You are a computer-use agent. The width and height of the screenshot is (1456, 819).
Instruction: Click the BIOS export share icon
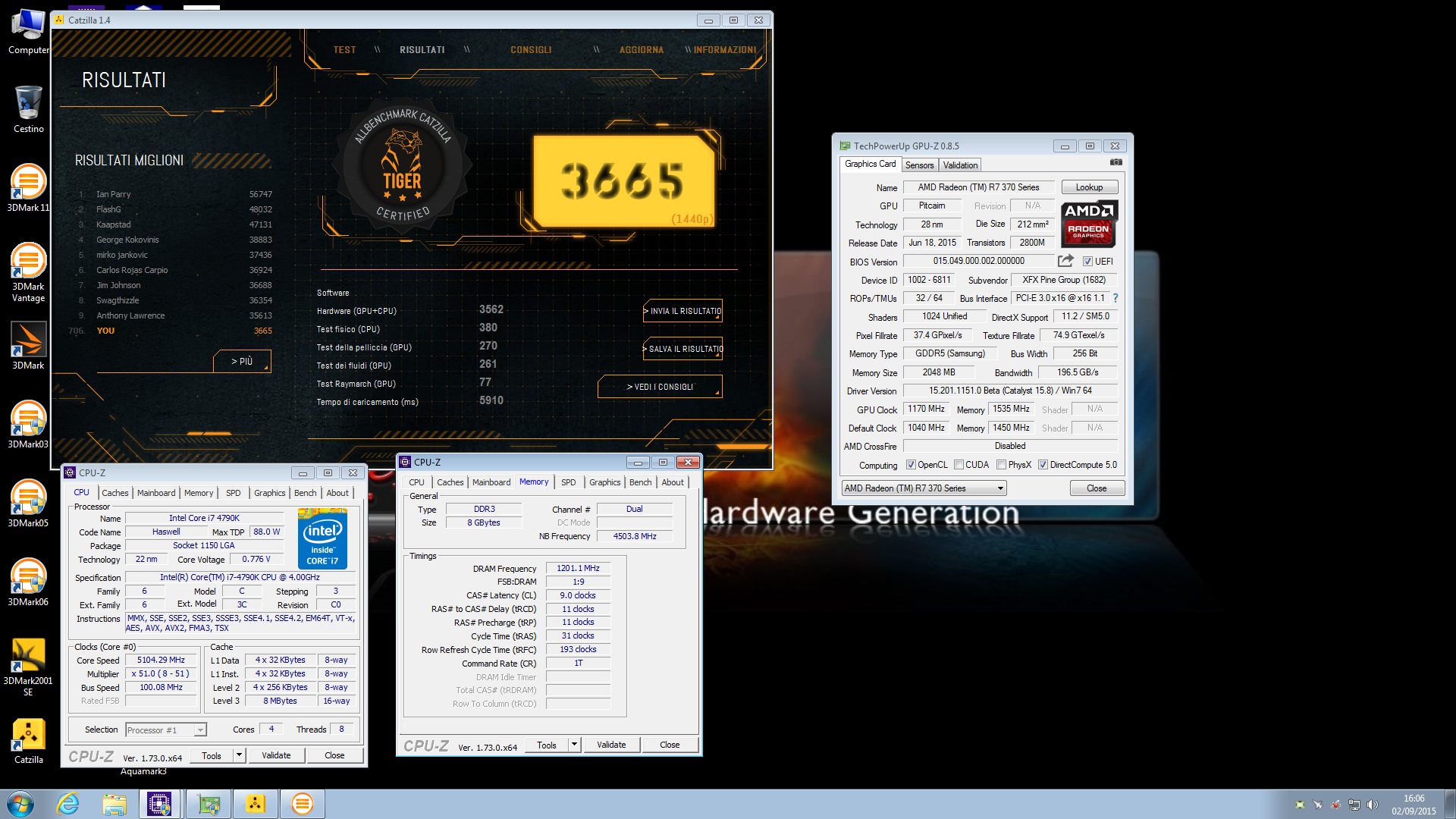[x=1065, y=261]
